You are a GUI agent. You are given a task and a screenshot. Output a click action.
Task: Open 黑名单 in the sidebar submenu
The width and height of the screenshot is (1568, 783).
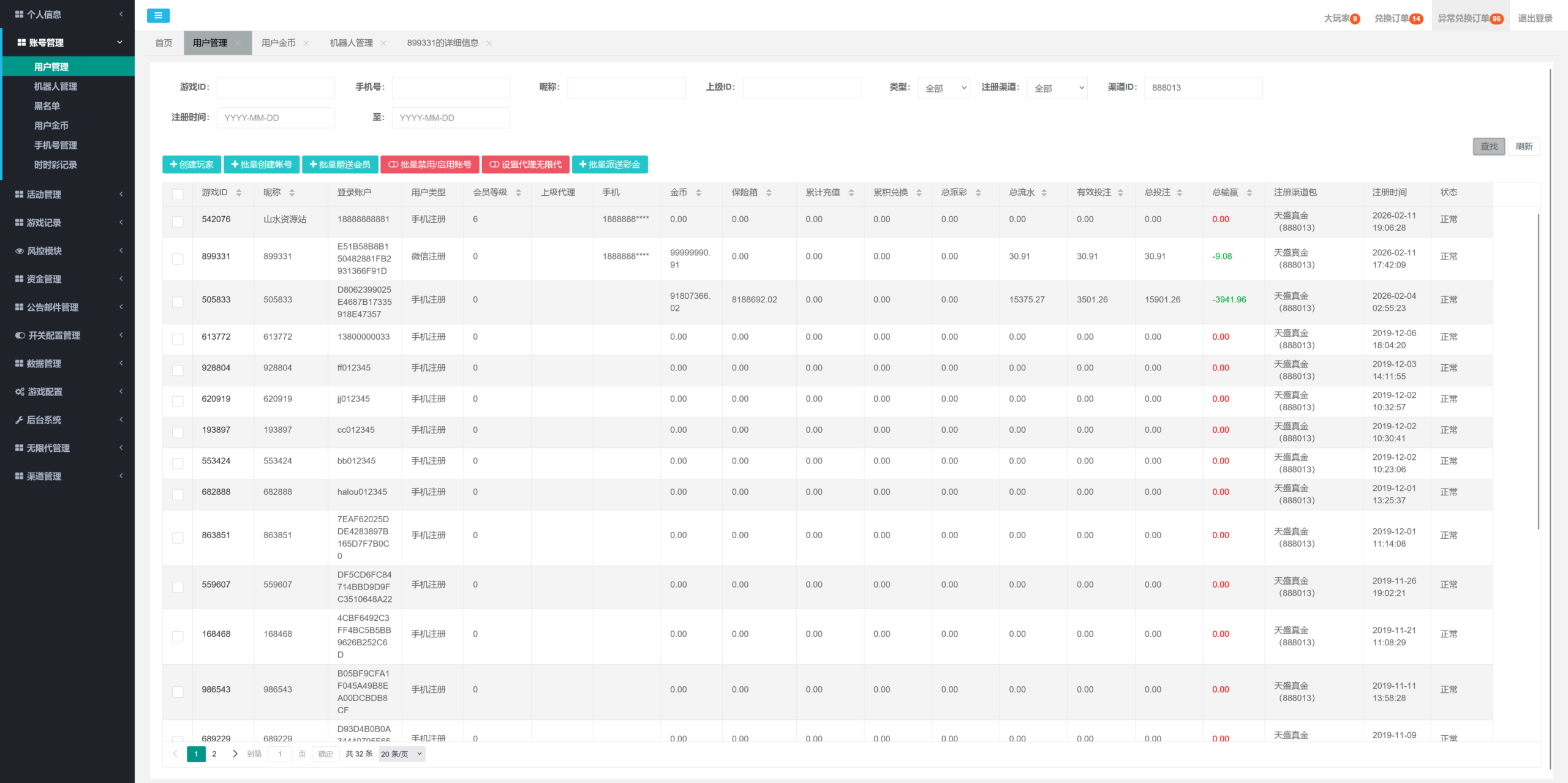pos(47,106)
